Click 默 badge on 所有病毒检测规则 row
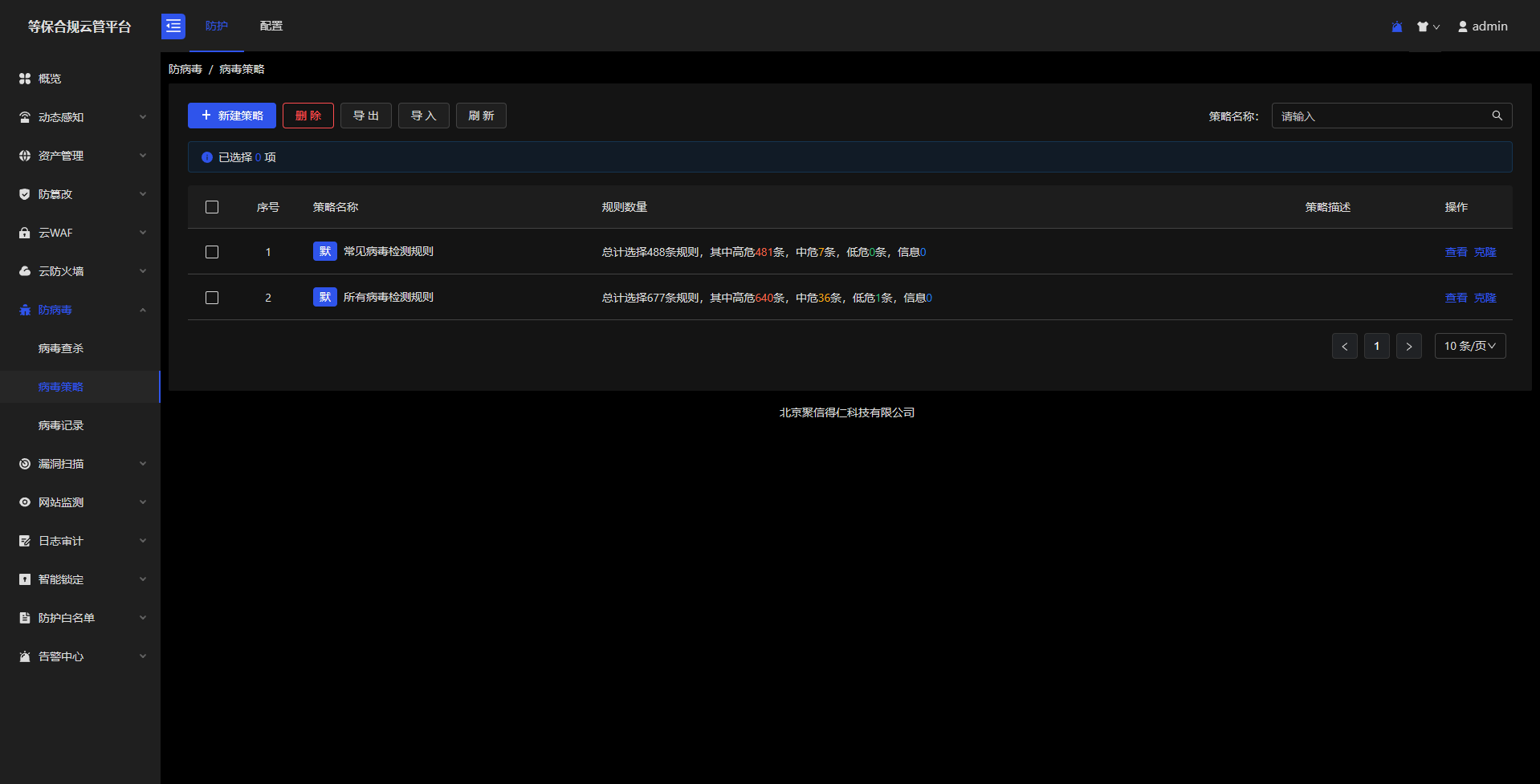Image resolution: width=1540 pixels, height=784 pixels. point(325,297)
